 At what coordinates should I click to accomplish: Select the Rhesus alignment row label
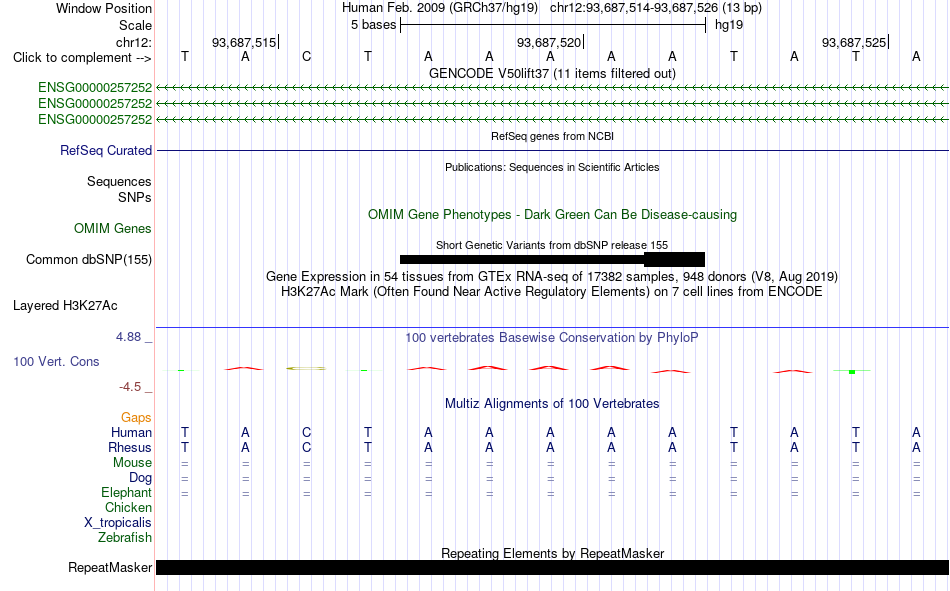tap(130, 447)
